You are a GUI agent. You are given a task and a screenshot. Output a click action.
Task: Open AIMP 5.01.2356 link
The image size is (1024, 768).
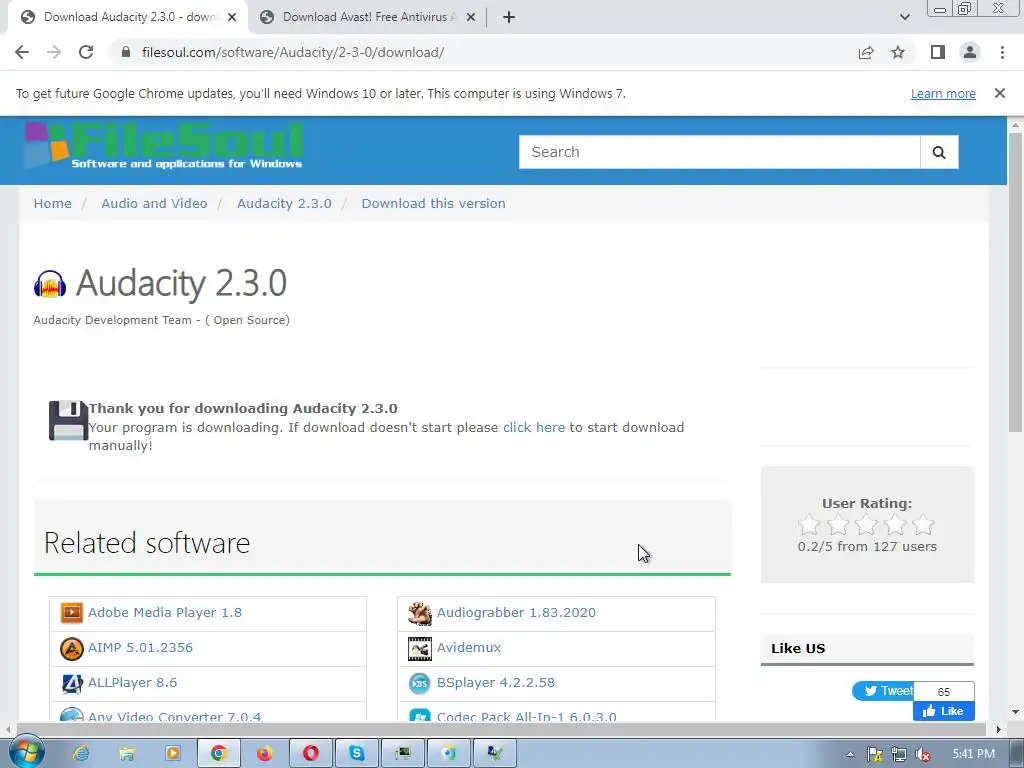[140, 647]
